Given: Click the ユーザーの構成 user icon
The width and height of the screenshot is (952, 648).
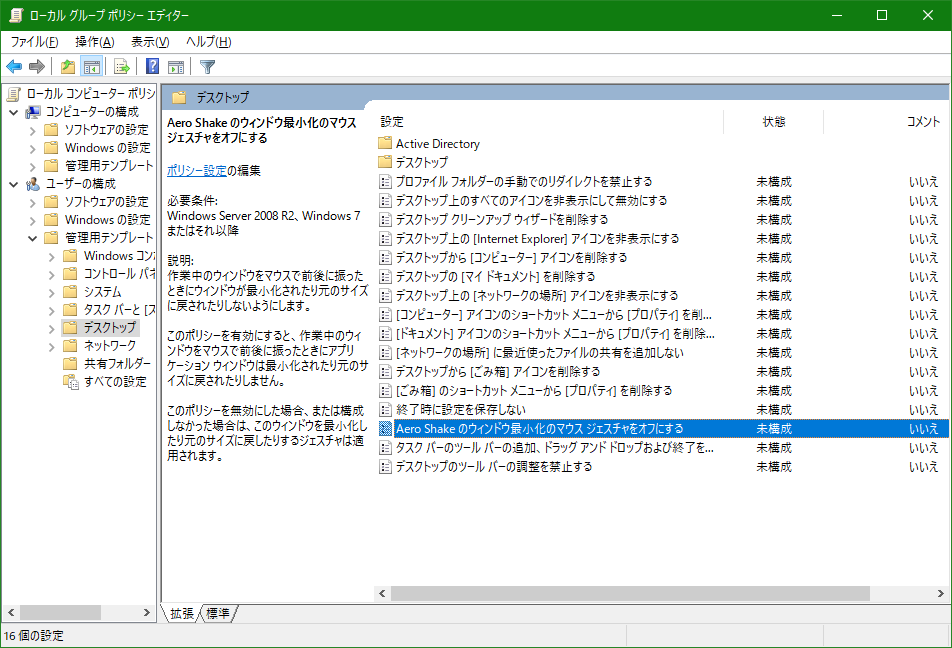Looking at the screenshot, I should click(33, 184).
